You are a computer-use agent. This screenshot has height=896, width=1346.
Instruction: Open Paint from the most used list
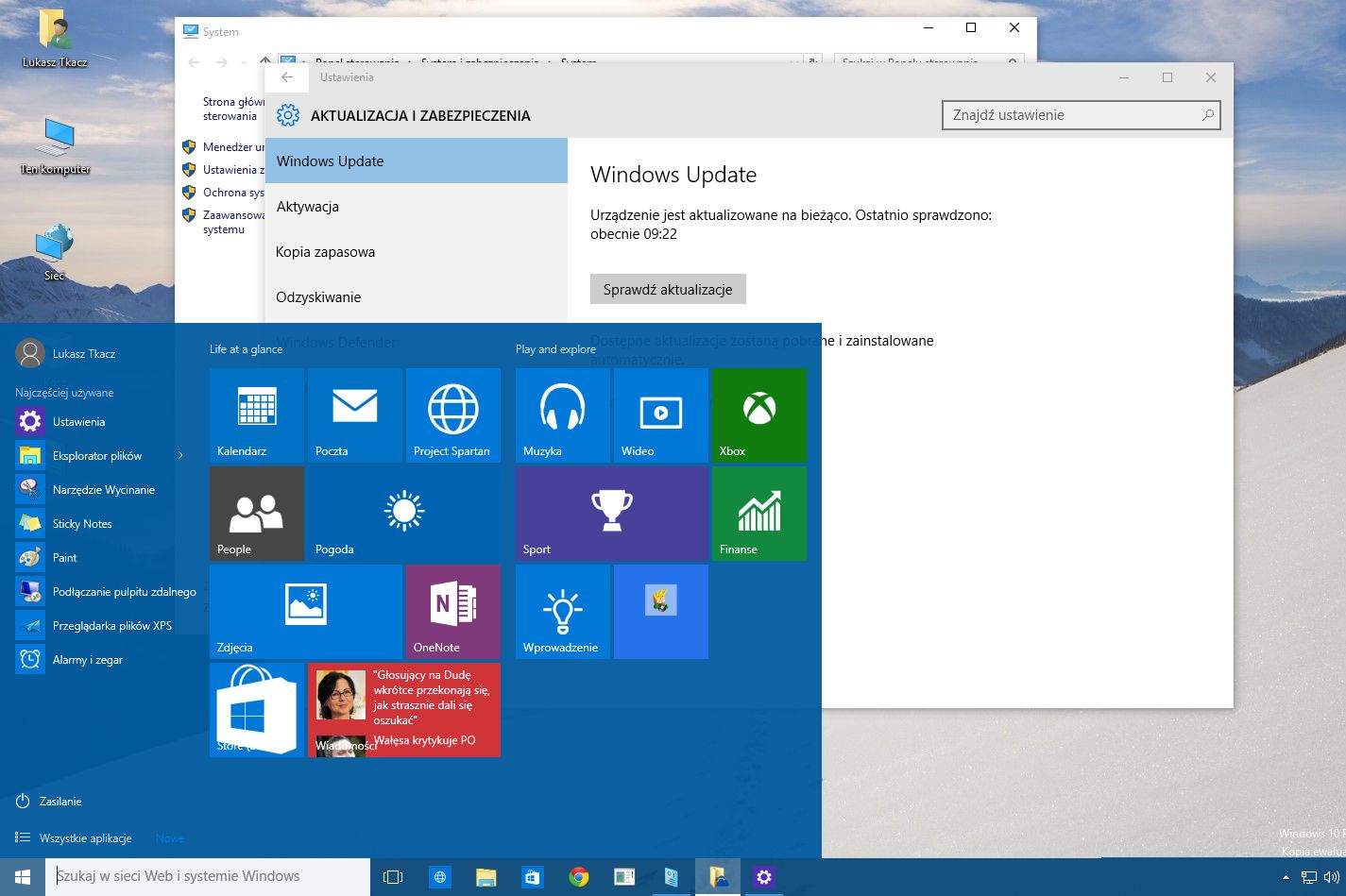(65, 558)
